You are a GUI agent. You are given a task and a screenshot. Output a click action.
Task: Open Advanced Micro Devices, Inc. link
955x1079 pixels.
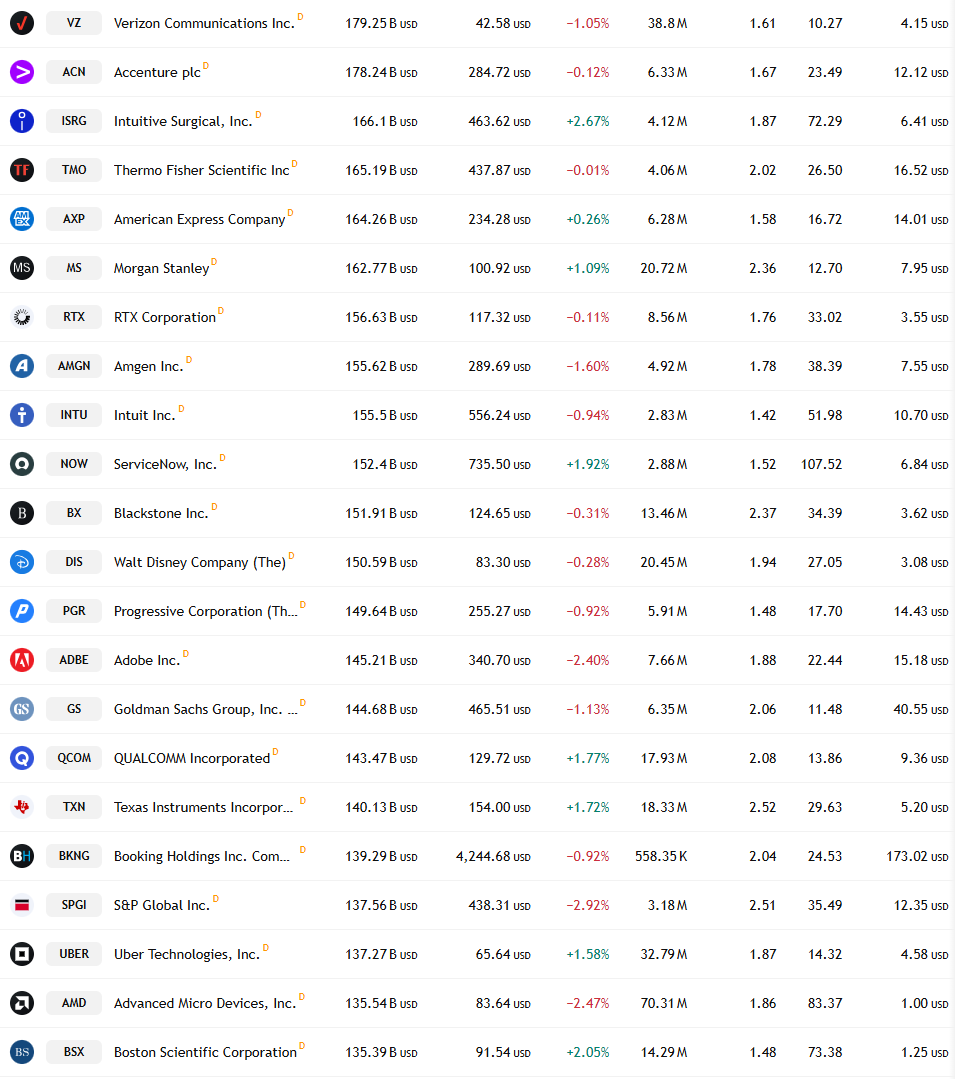pyautogui.click(x=205, y=1003)
